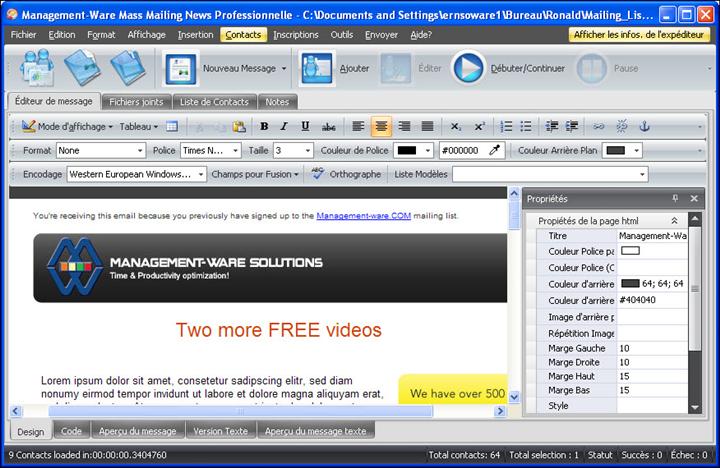Toggle bold formatting

tap(264, 126)
